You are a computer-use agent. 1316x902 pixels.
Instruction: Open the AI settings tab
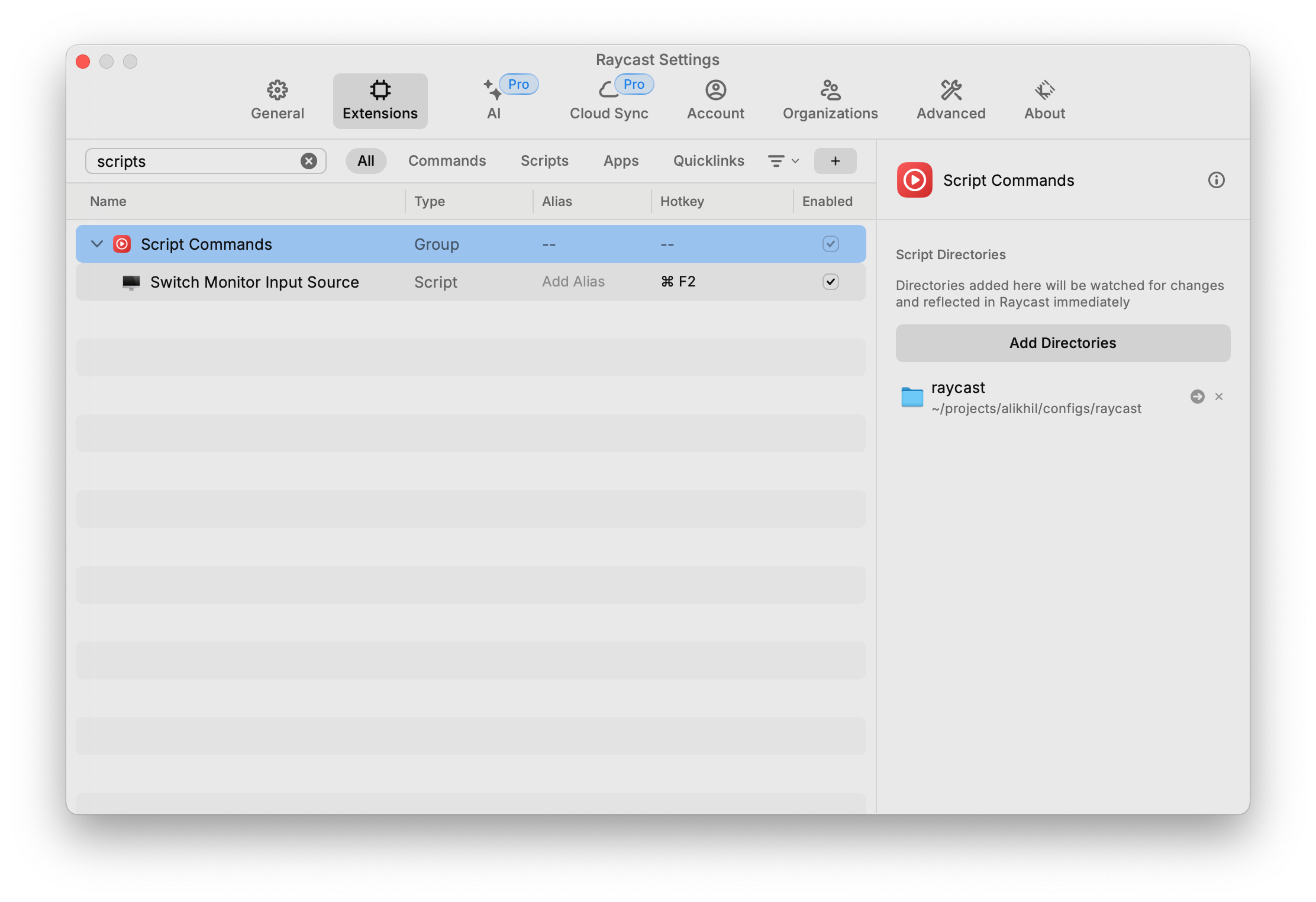pyautogui.click(x=494, y=101)
